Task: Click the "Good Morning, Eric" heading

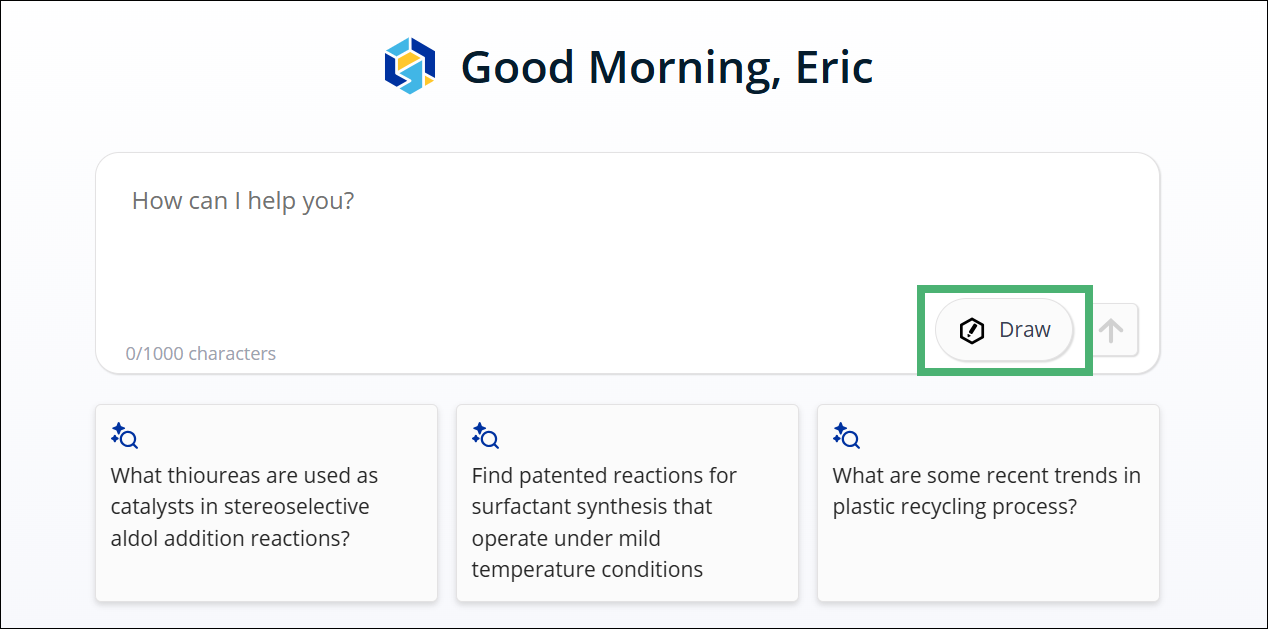Action: tap(667, 67)
